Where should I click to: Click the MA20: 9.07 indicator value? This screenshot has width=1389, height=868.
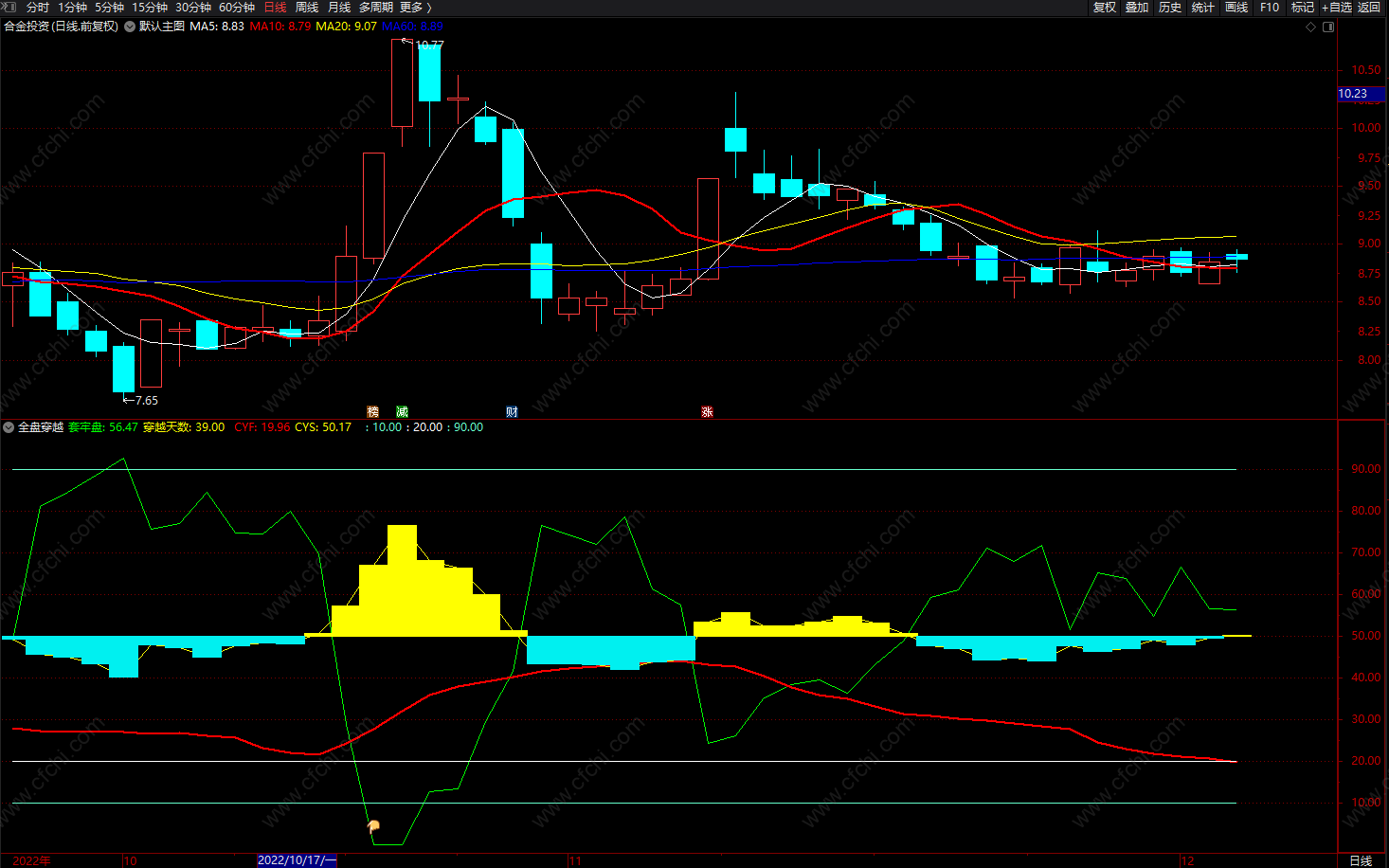click(x=346, y=27)
